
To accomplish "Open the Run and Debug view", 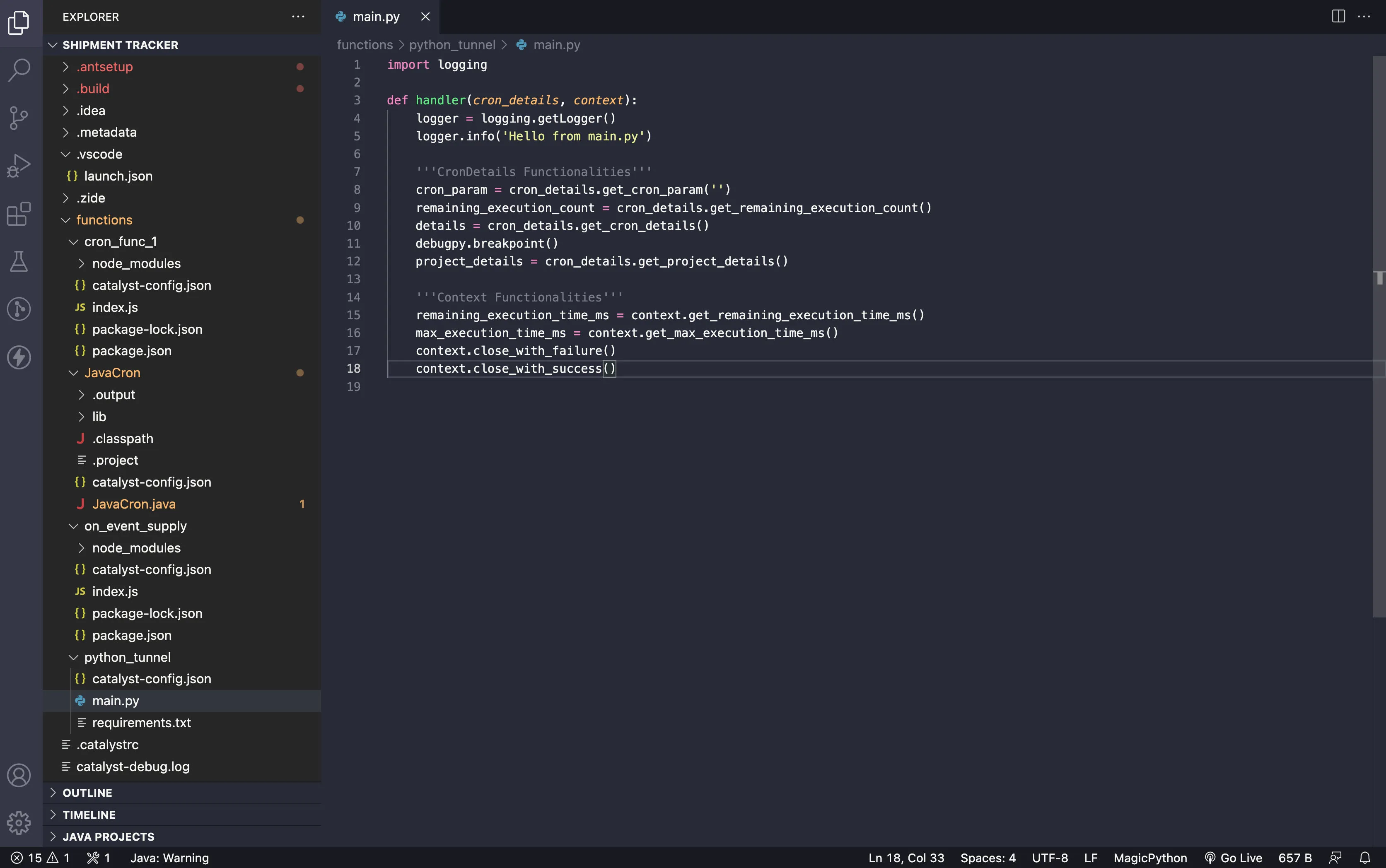I will coord(19,166).
